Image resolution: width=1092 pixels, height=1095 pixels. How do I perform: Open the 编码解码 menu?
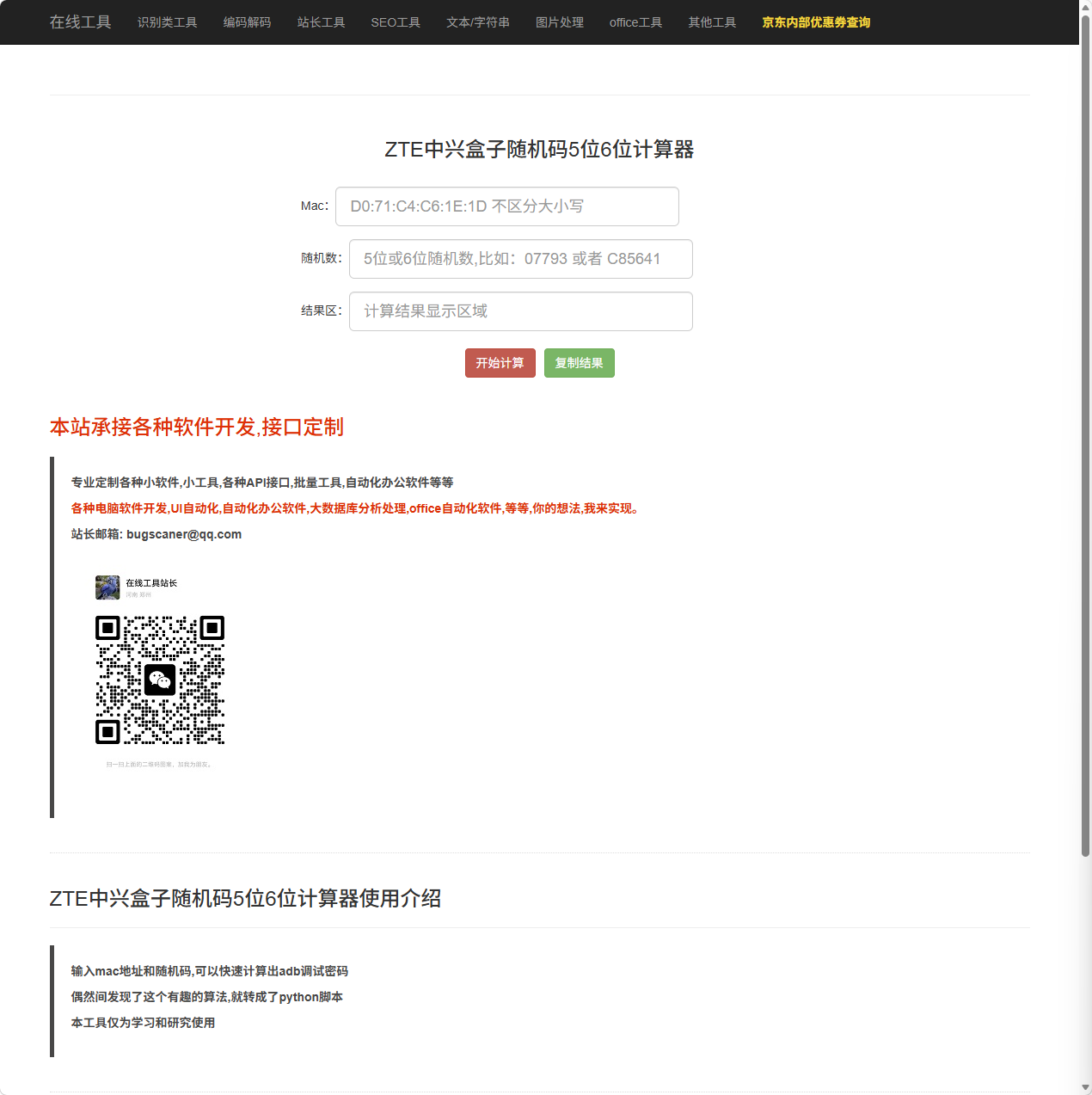point(247,22)
